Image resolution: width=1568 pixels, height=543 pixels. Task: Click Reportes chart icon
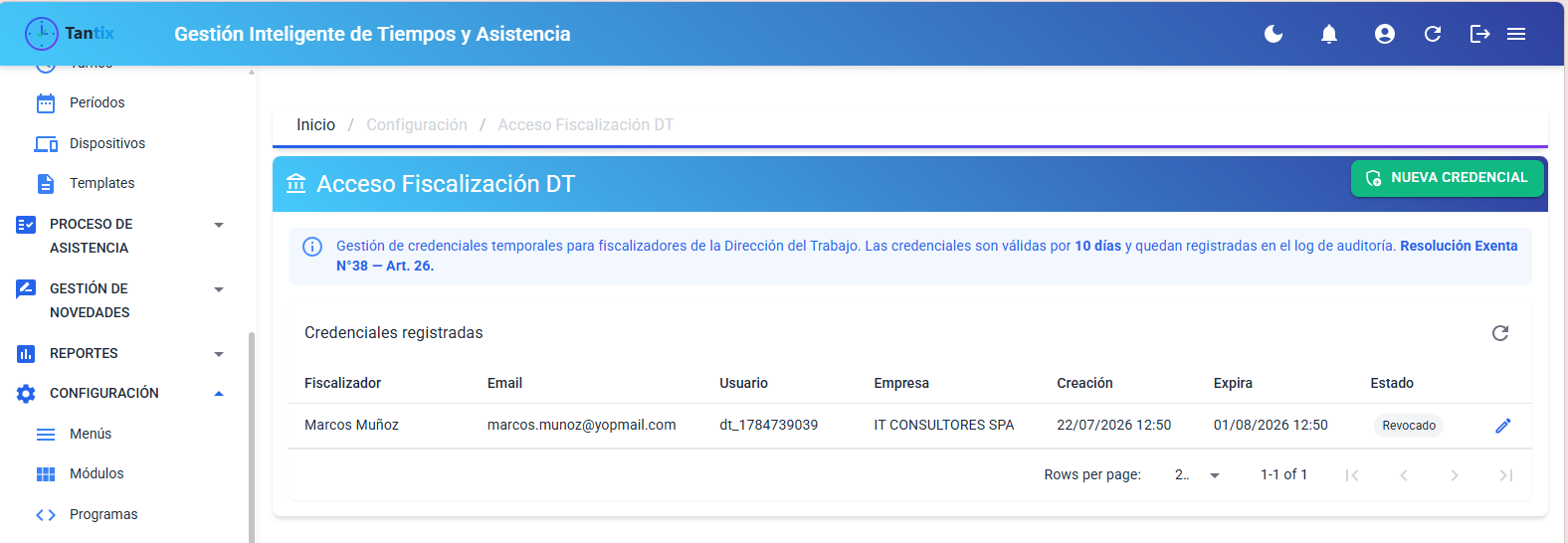click(x=26, y=354)
